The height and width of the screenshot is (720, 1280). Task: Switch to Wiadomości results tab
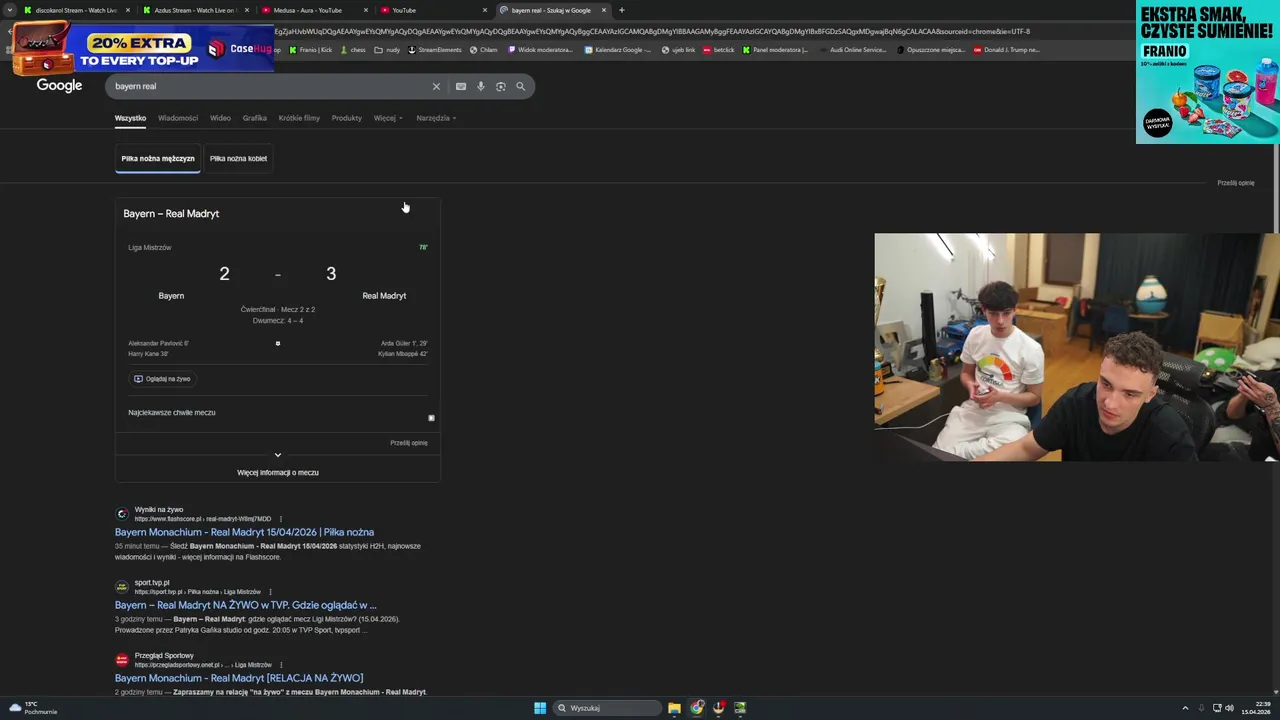coord(178,118)
